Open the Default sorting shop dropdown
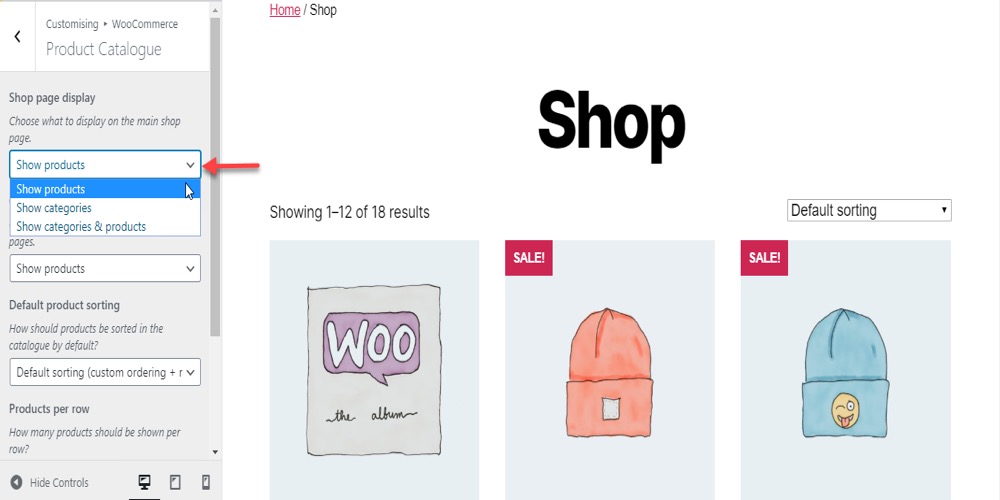 [x=869, y=210]
